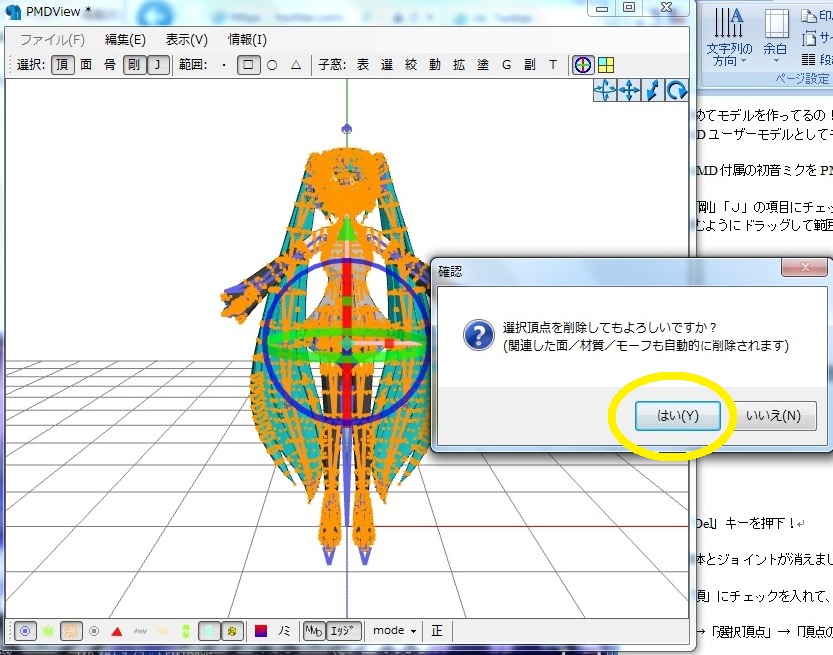833x655 pixels.
Task: Open the 絞 sub-window
Action: coord(411,65)
